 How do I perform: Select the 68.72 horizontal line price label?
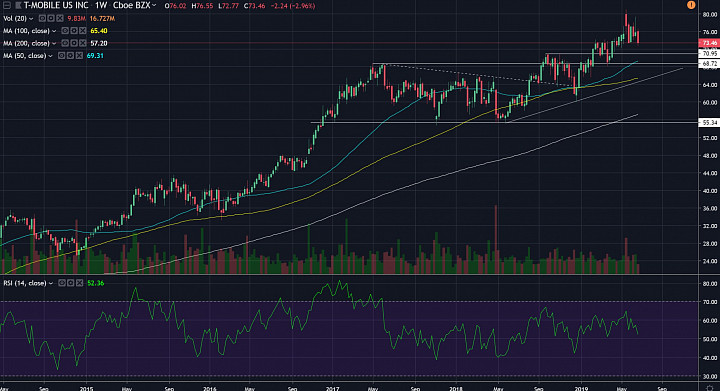pyautogui.click(x=709, y=64)
